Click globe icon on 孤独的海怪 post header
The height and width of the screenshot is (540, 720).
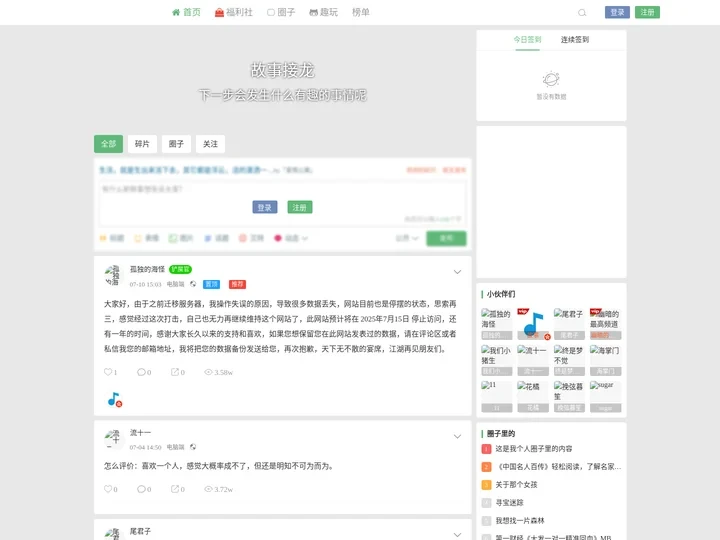pyautogui.click(x=193, y=284)
